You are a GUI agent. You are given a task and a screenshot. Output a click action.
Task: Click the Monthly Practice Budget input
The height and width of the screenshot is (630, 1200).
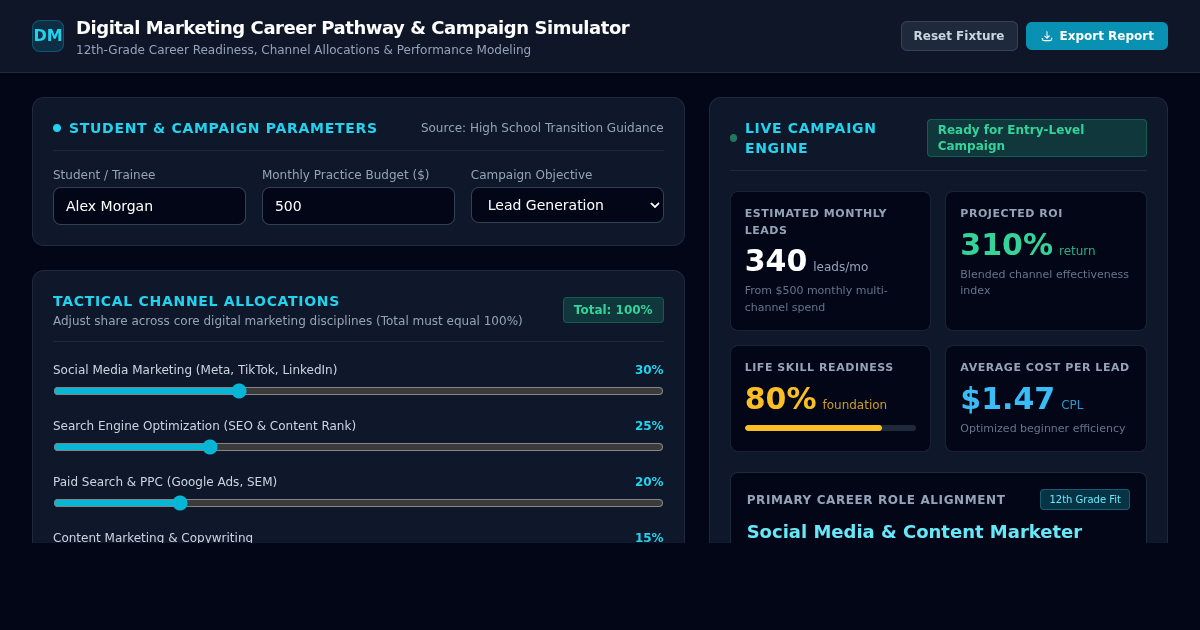358,206
